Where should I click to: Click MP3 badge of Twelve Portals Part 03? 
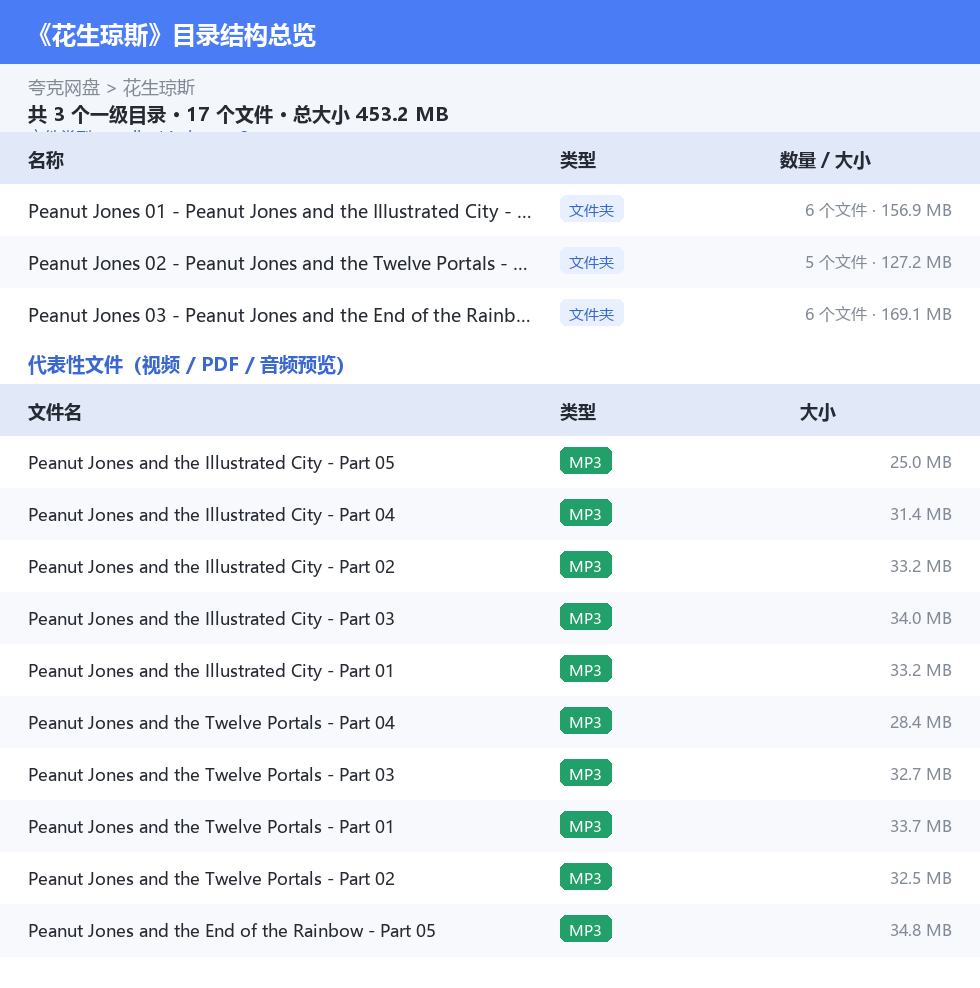pyautogui.click(x=585, y=773)
